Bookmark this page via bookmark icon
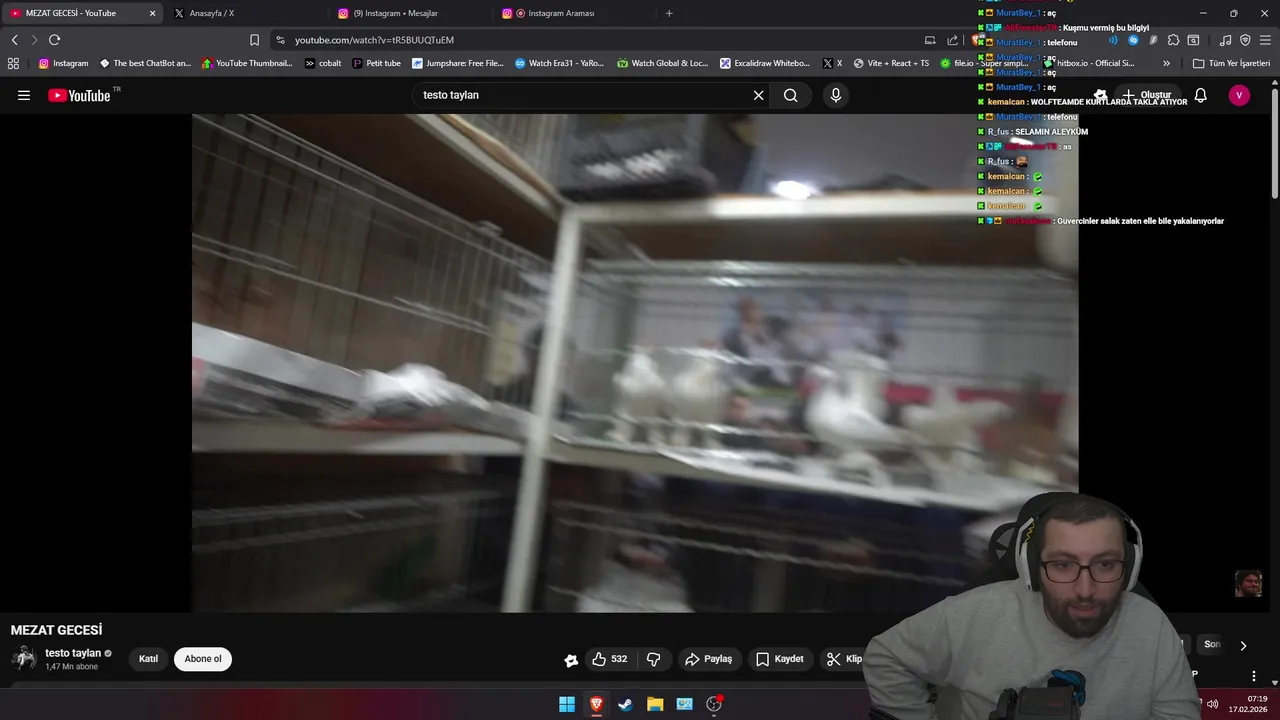 click(x=254, y=40)
